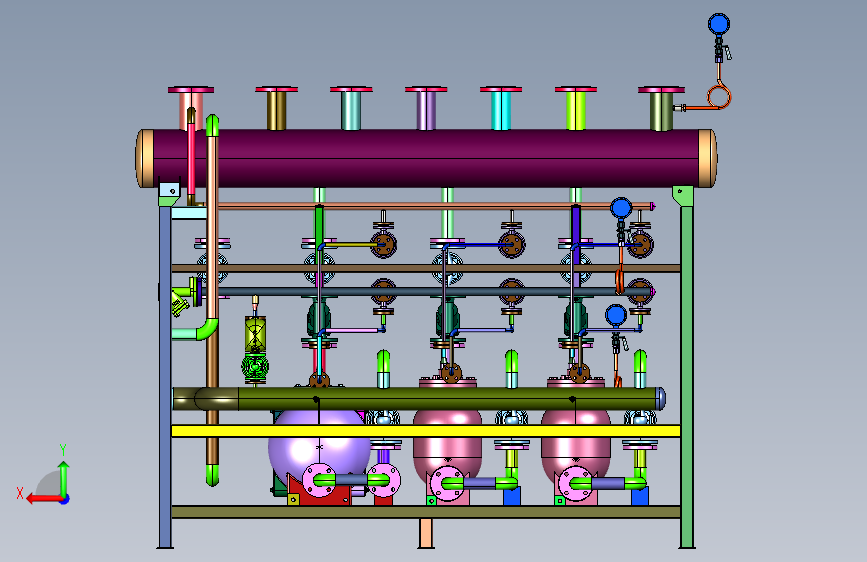Select the bottom olive frame base beam
Screen dimensions: 867x562
pyautogui.click(x=426, y=512)
